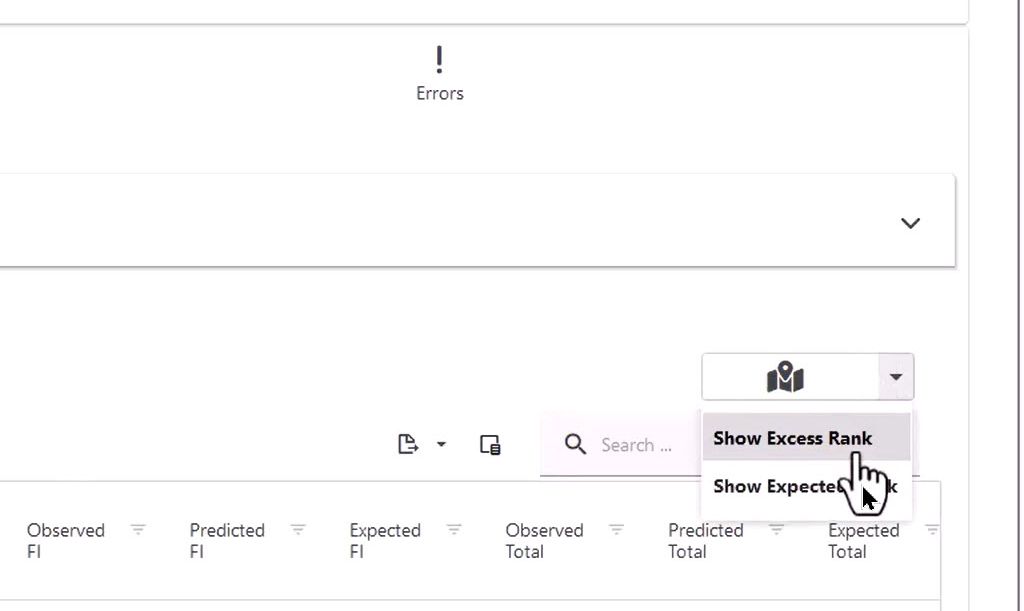Image resolution: width=1024 pixels, height=611 pixels.
Task: Open the map button dropdown arrow
Action: pos(896,377)
